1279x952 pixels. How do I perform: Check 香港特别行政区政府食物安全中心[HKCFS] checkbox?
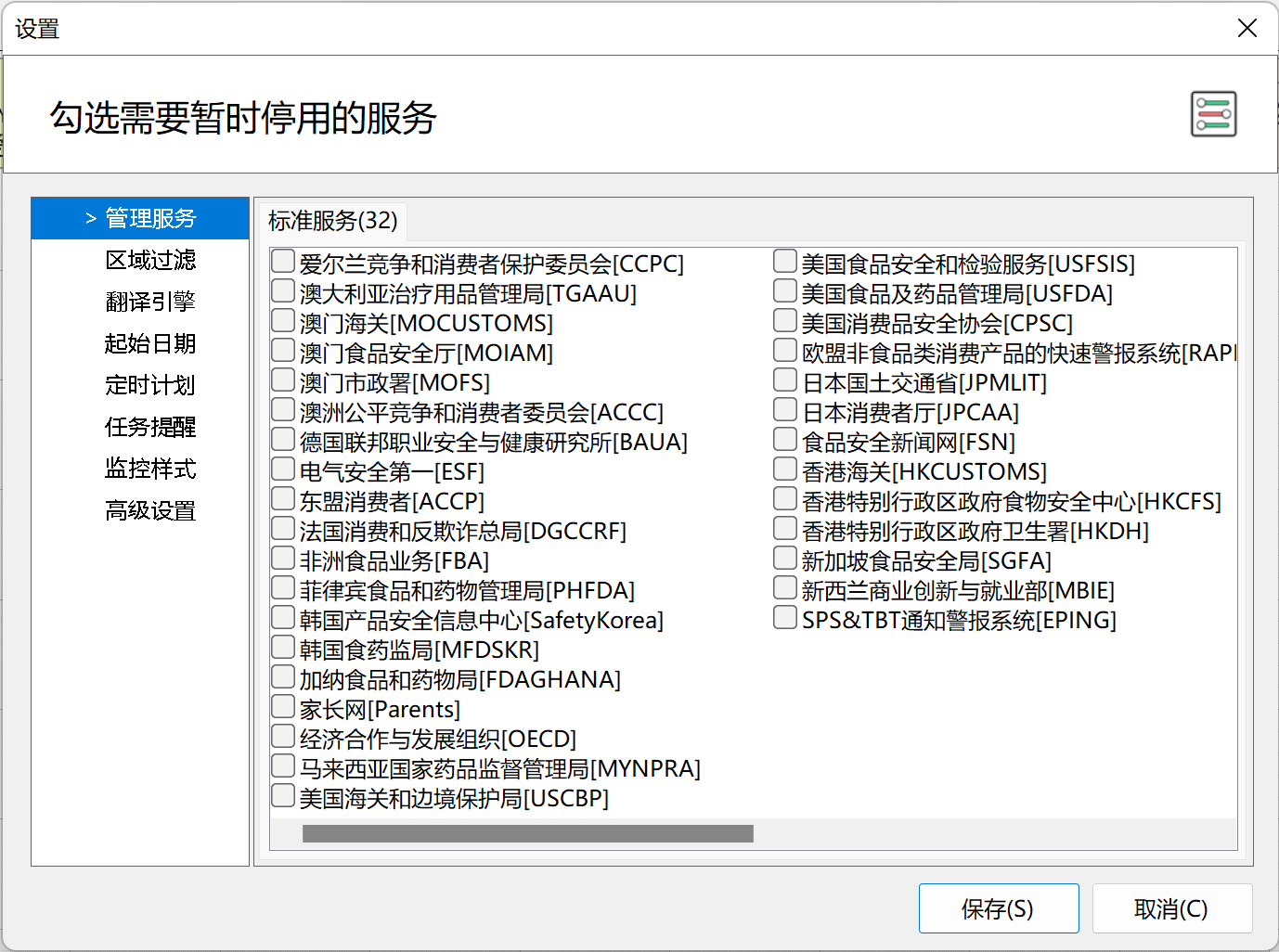785,499
